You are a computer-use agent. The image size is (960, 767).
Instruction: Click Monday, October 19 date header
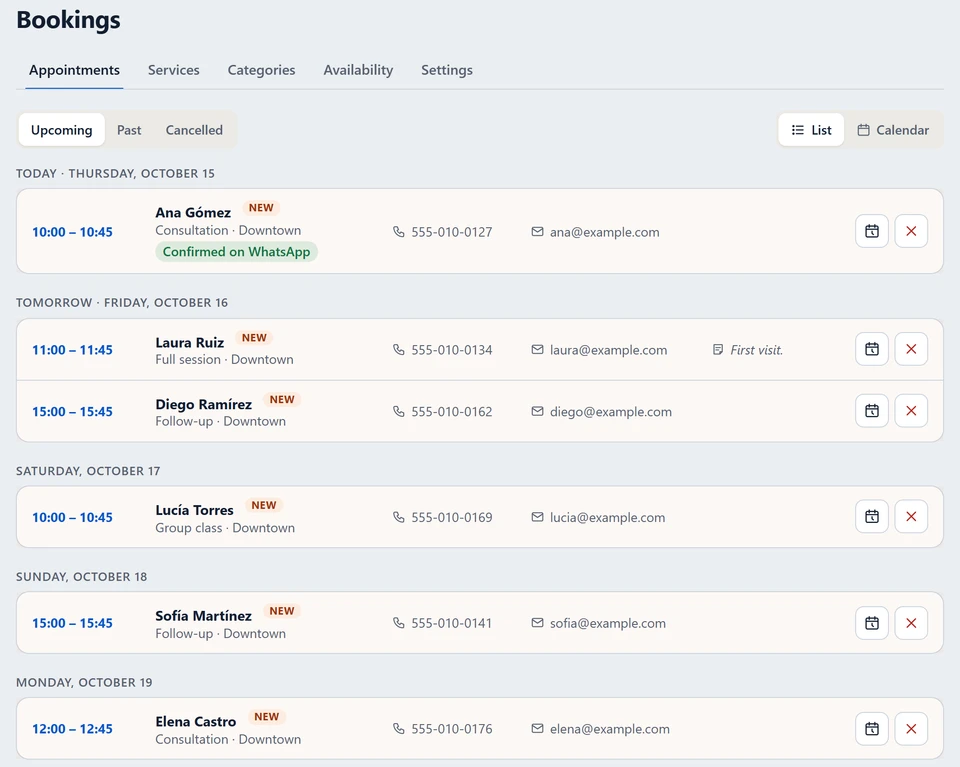(84, 683)
